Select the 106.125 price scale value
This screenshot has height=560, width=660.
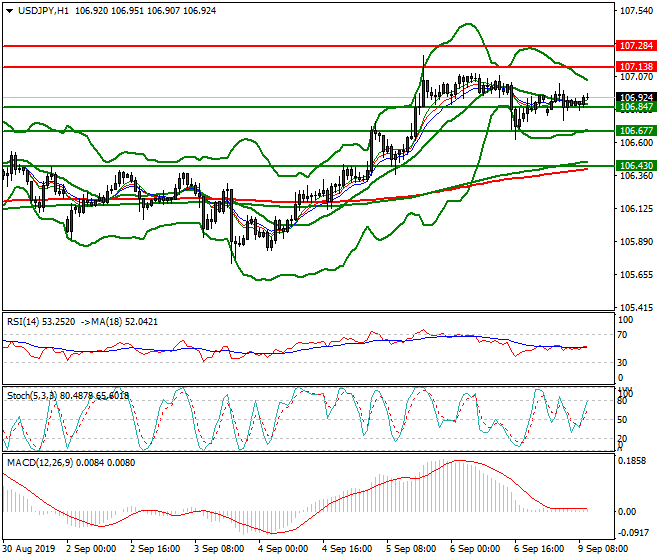click(x=636, y=209)
